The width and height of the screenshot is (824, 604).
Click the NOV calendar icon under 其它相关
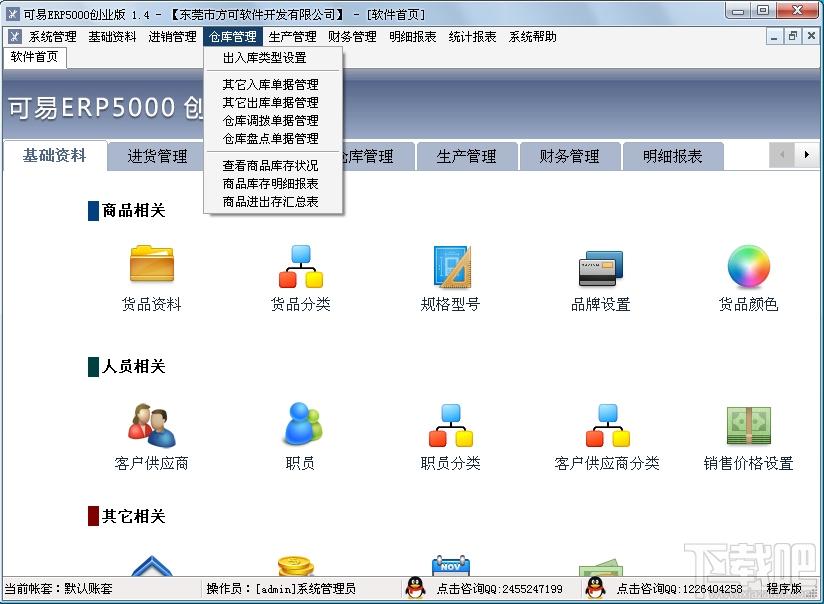pos(451,566)
